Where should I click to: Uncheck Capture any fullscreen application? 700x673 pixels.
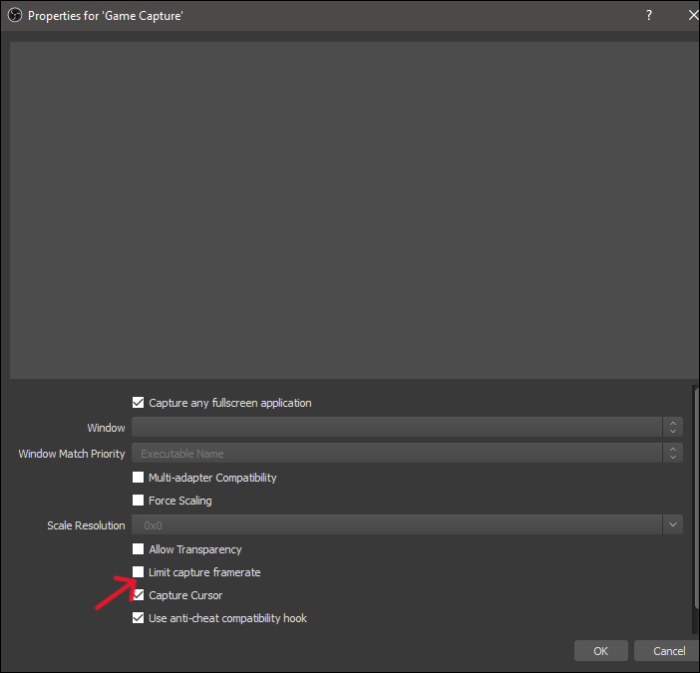pos(139,403)
